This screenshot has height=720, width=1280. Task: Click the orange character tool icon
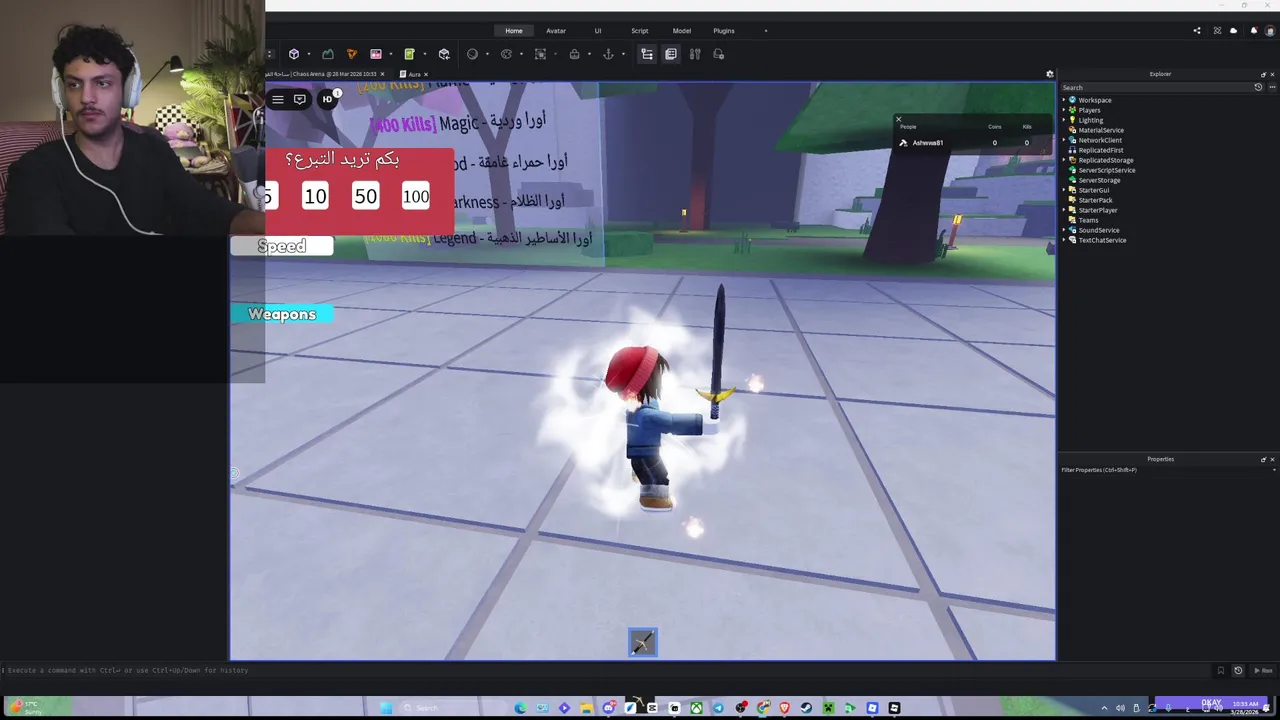pos(351,54)
